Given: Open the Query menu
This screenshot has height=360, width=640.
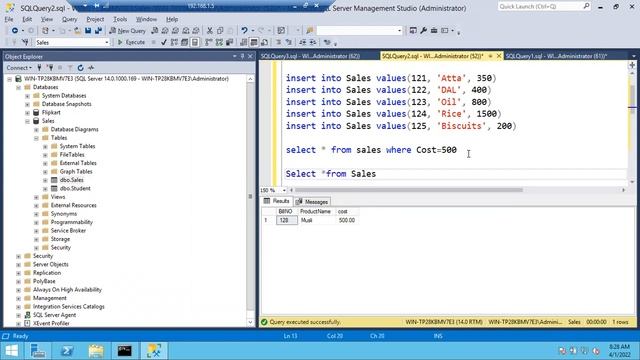Looking at the screenshot, I should (x=69, y=19).
